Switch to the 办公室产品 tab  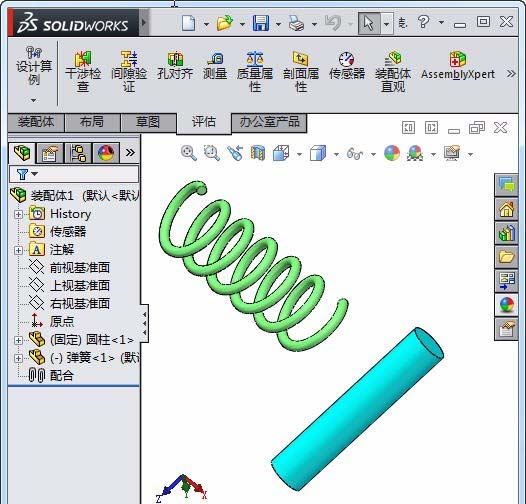pyautogui.click(x=269, y=122)
